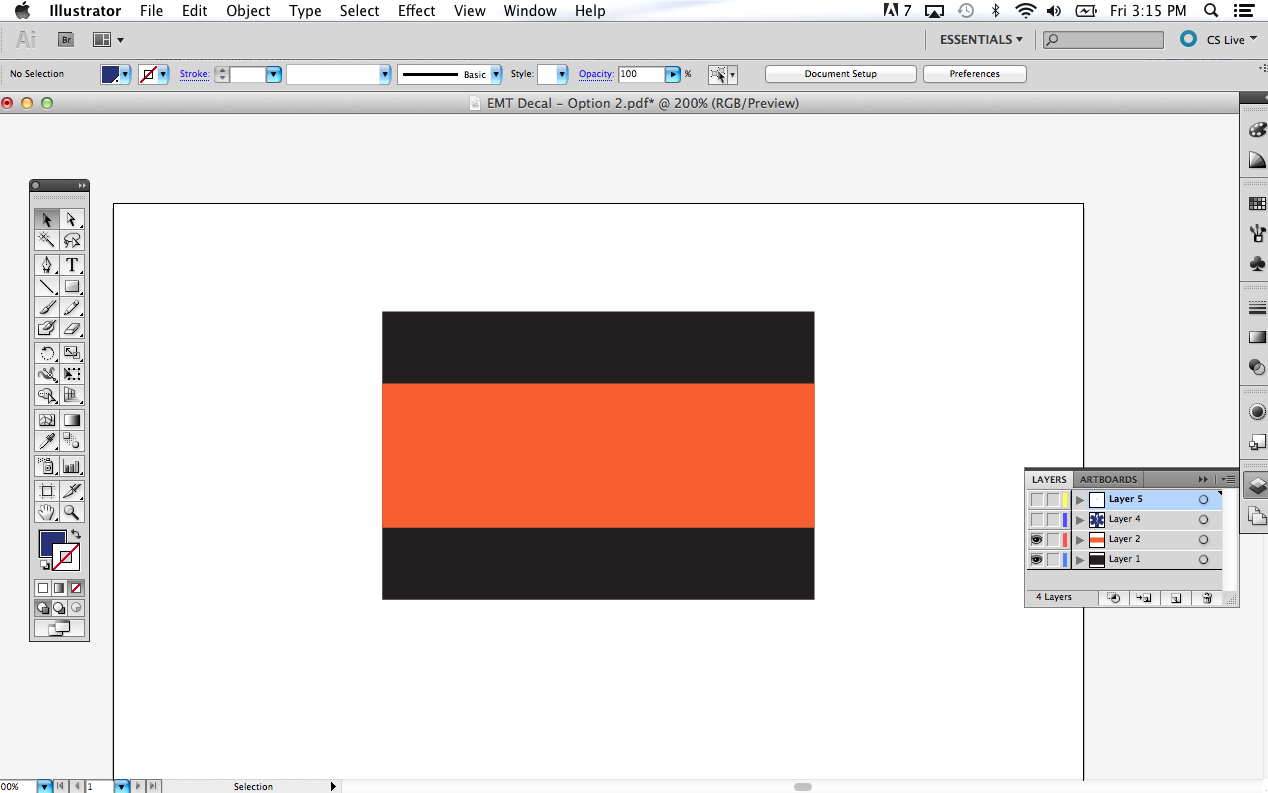1268x793 pixels.
Task: Open the Opacity value dropdown arrow
Action: click(x=673, y=74)
